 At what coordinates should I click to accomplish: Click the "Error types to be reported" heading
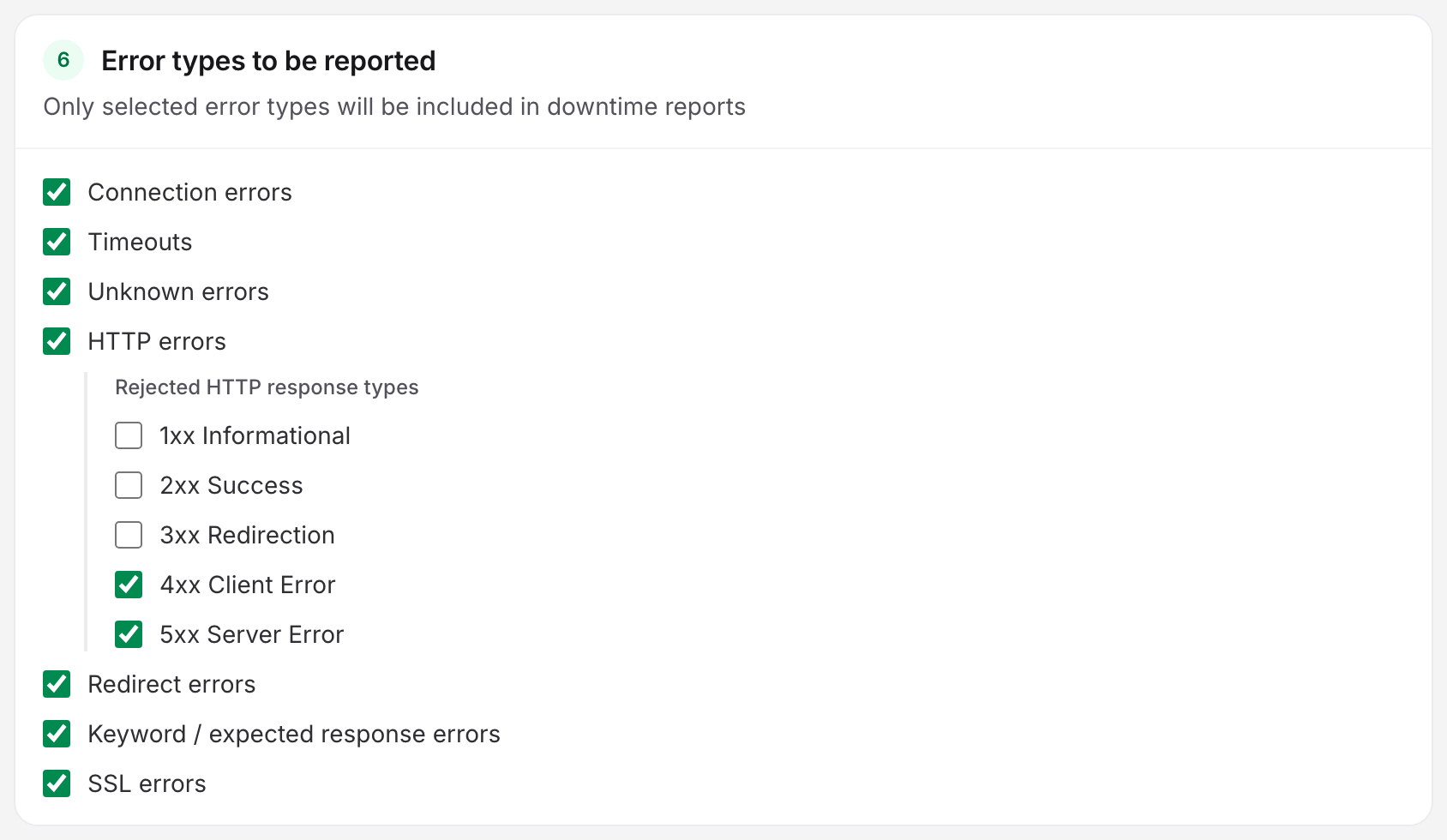click(x=268, y=61)
